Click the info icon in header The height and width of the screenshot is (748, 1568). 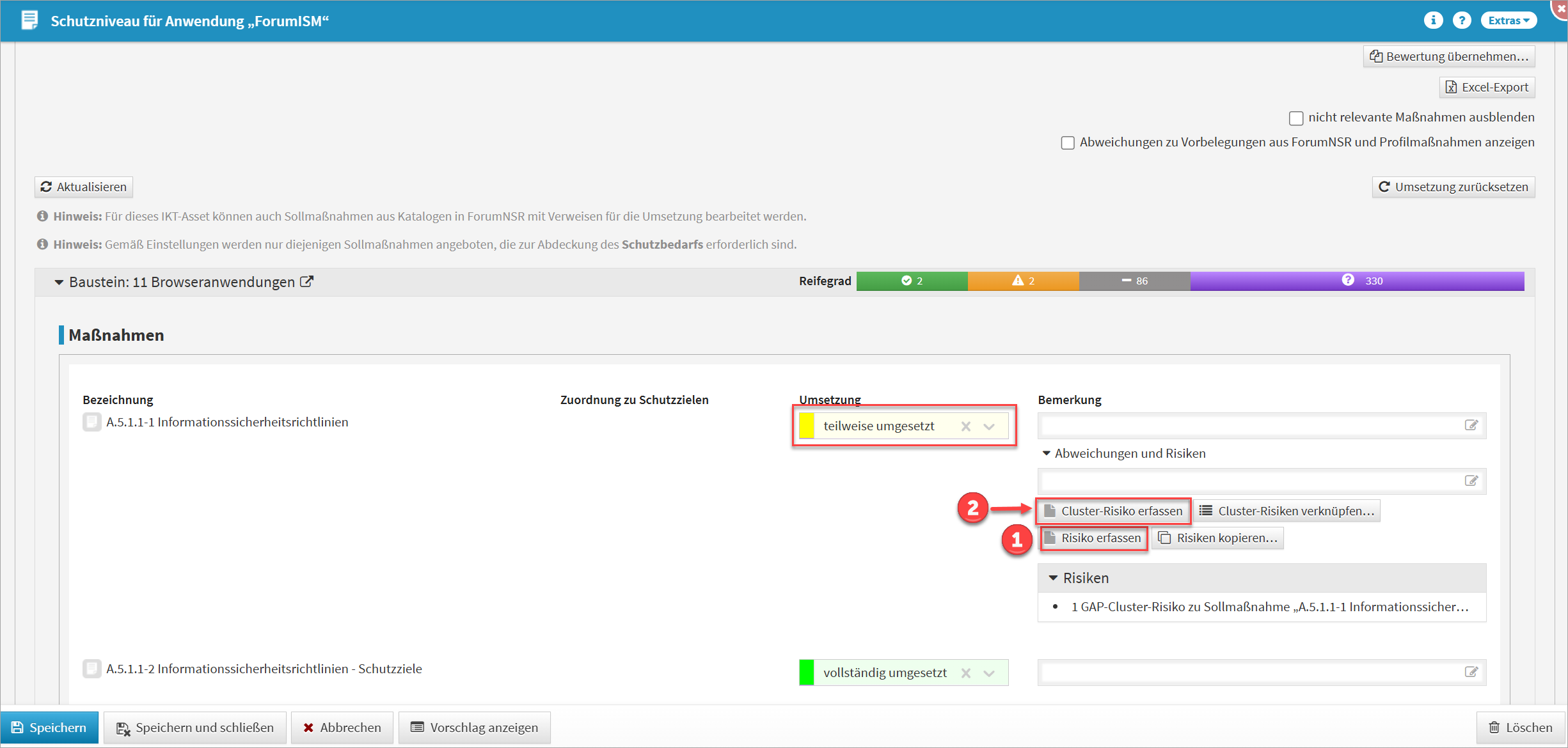(1433, 20)
